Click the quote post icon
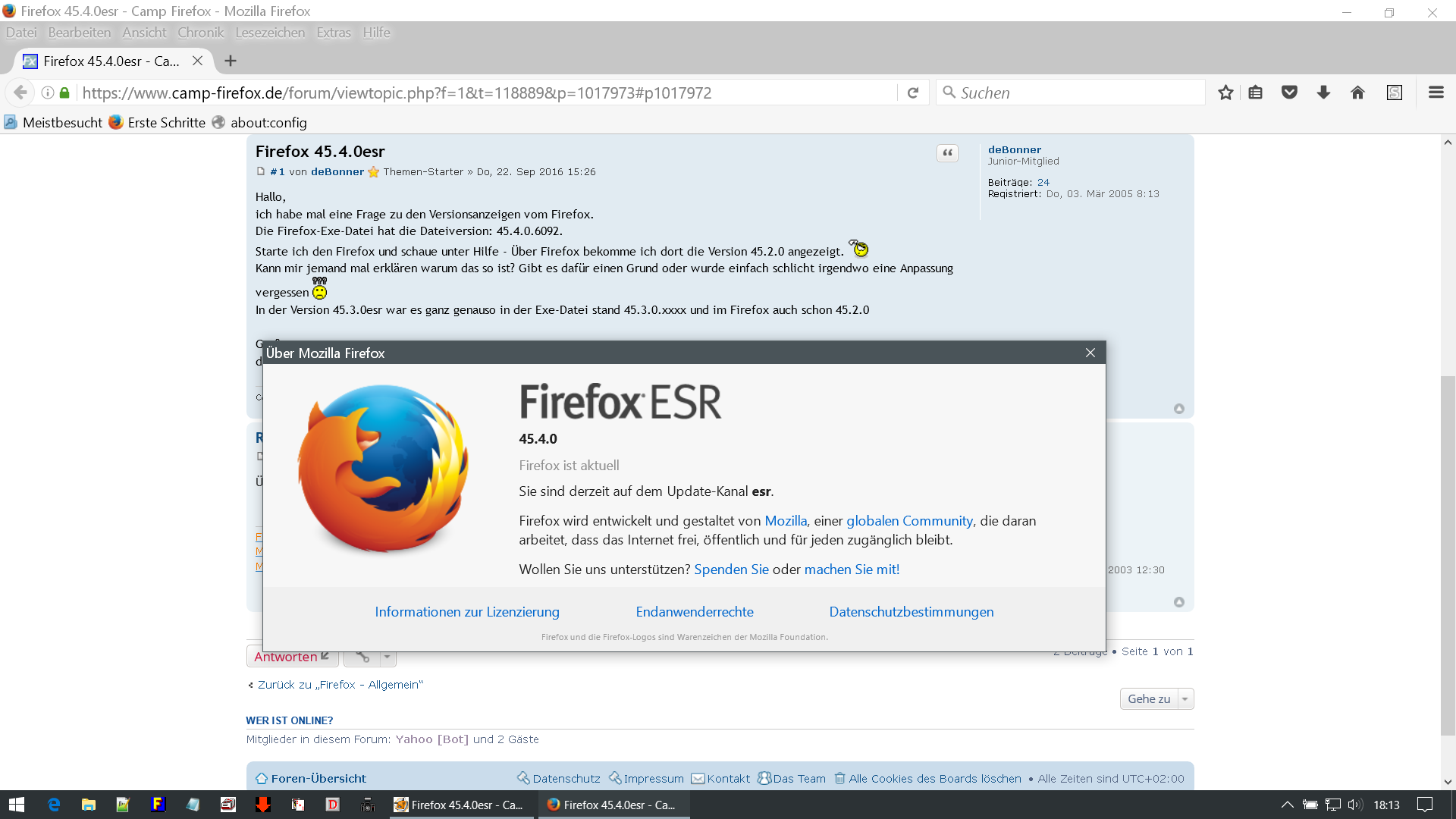1456x819 pixels. click(x=947, y=153)
